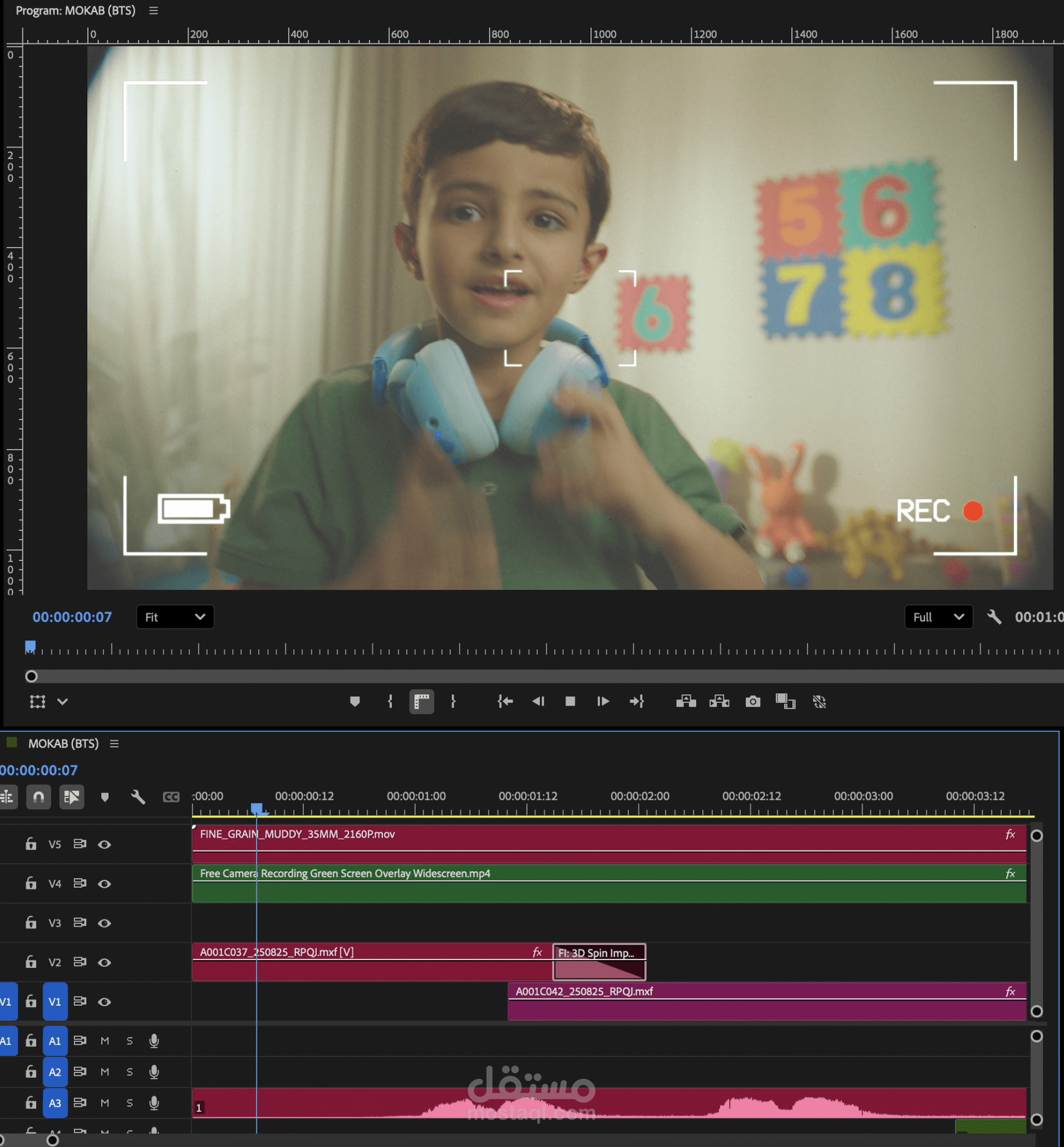The image size is (1064, 1147).
Task: Hide video track V5 output with the eye icon
Action: coord(104,844)
